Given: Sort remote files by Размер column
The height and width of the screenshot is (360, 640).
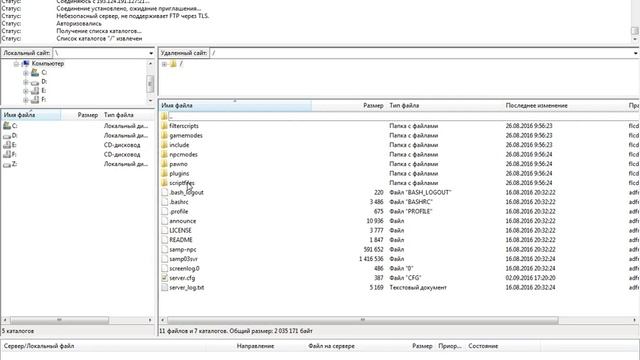Looking at the screenshot, I should 349,106.
